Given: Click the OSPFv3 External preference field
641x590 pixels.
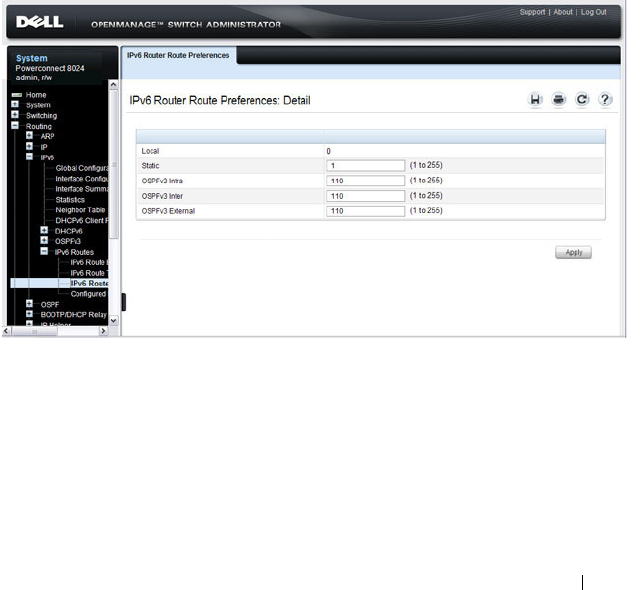Looking at the screenshot, I should pyautogui.click(x=365, y=211).
